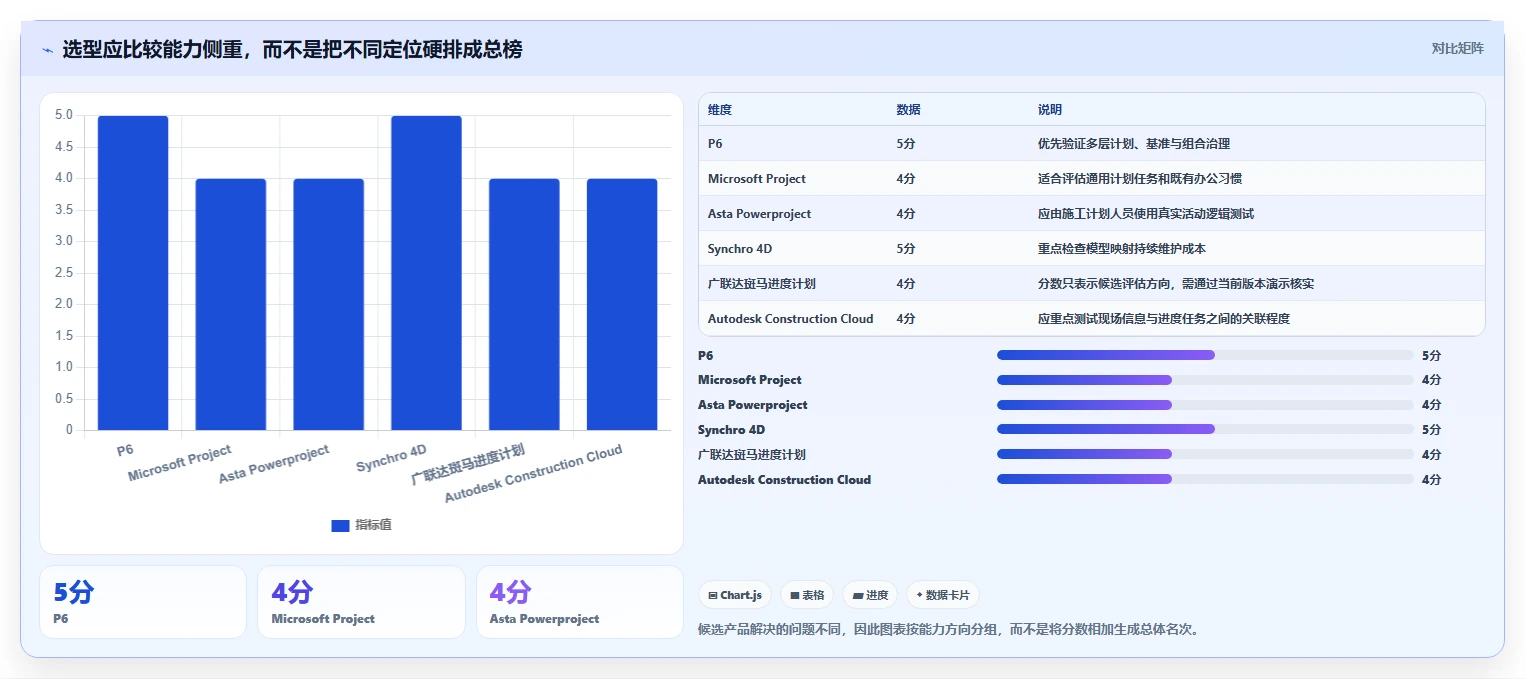Screen dimensions: 1525x679
Task: Click Microsoft Project in the table
Action: tap(756, 179)
